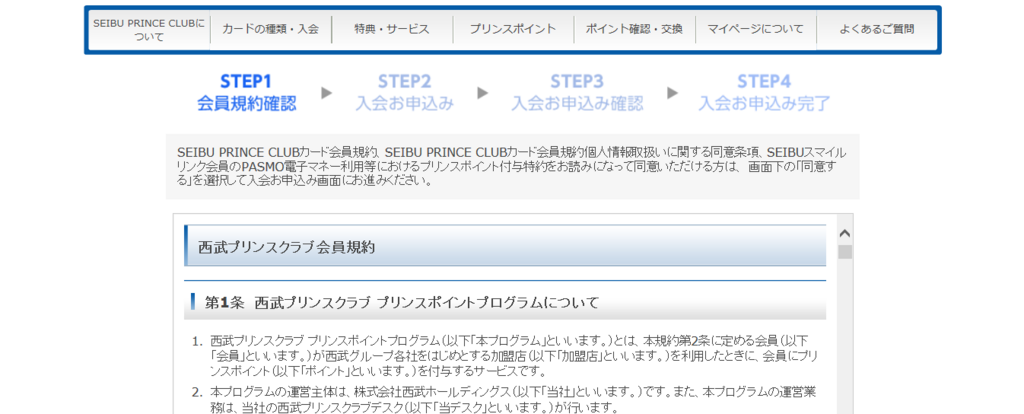This screenshot has height=414, width=1024.
Task: Go to プリンスポイント menu
Action: tap(513, 29)
